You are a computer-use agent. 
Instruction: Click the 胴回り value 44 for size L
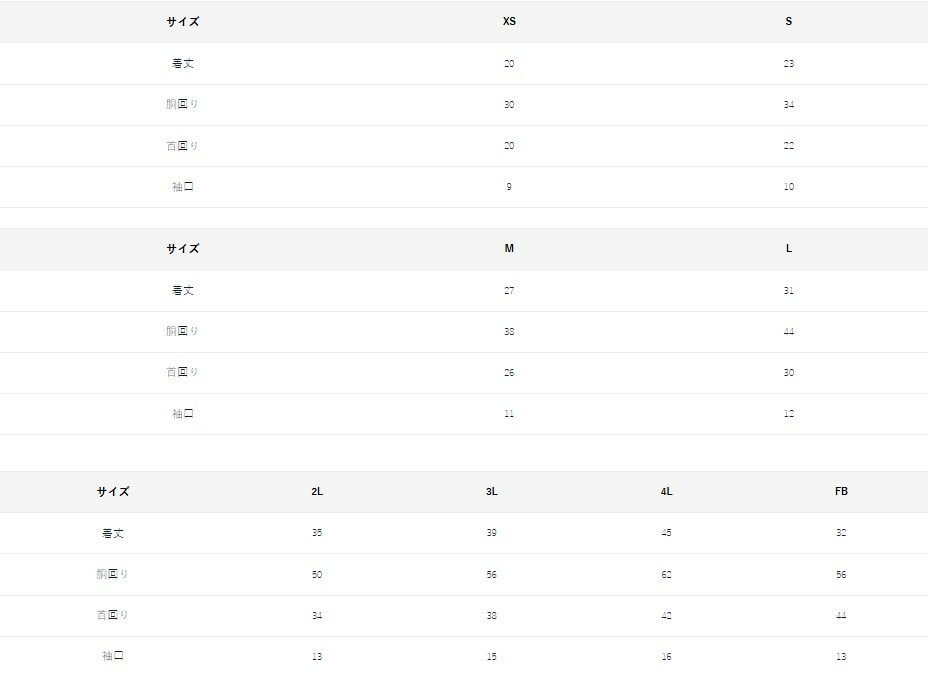789,332
